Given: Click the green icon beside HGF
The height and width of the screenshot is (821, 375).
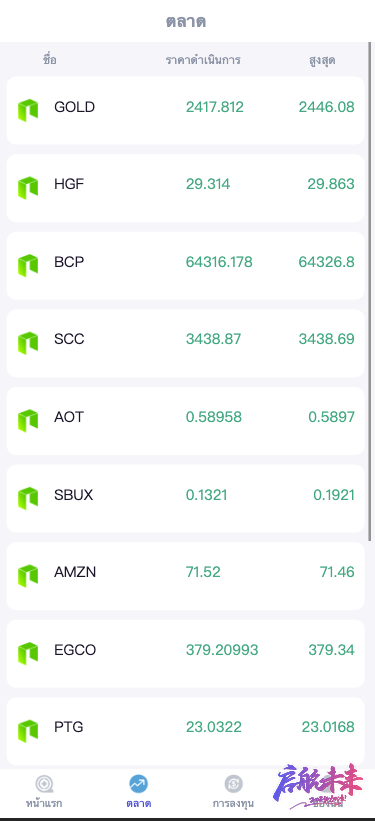Looking at the screenshot, I should coord(28,187).
